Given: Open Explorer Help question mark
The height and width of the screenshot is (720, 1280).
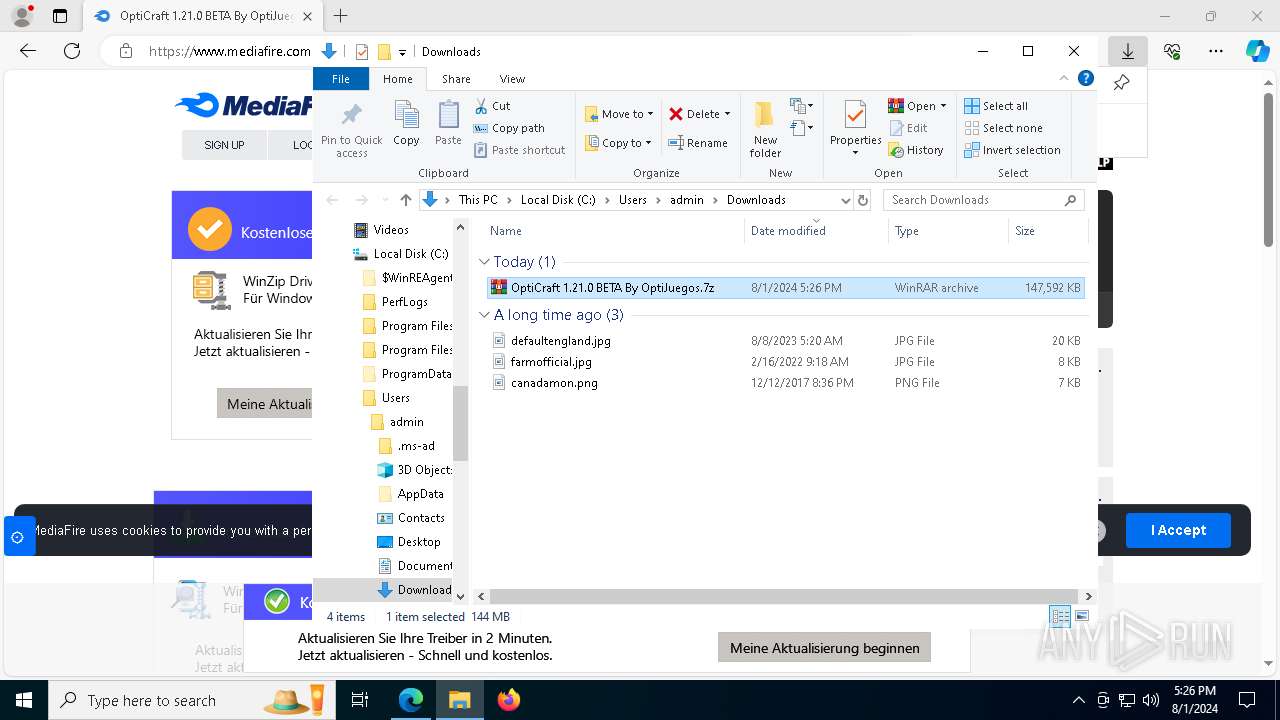Looking at the screenshot, I should (x=1086, y=79).
